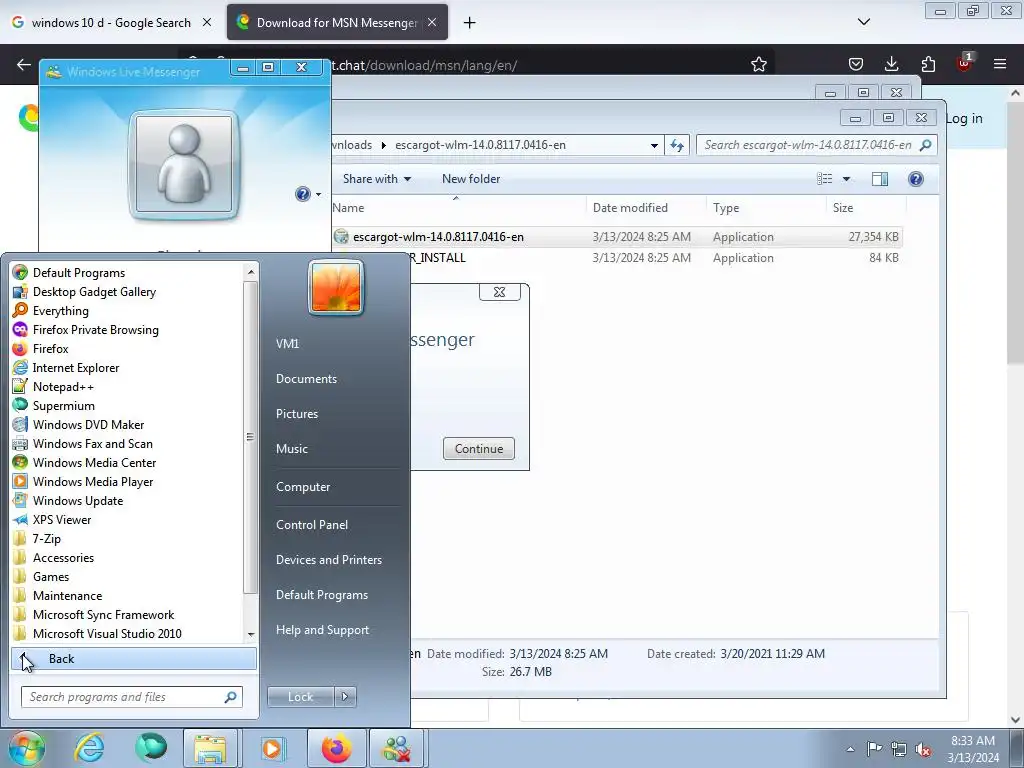1024x768 pixels.
Task: Open Help and Support
Action: [x=322, y=630]
